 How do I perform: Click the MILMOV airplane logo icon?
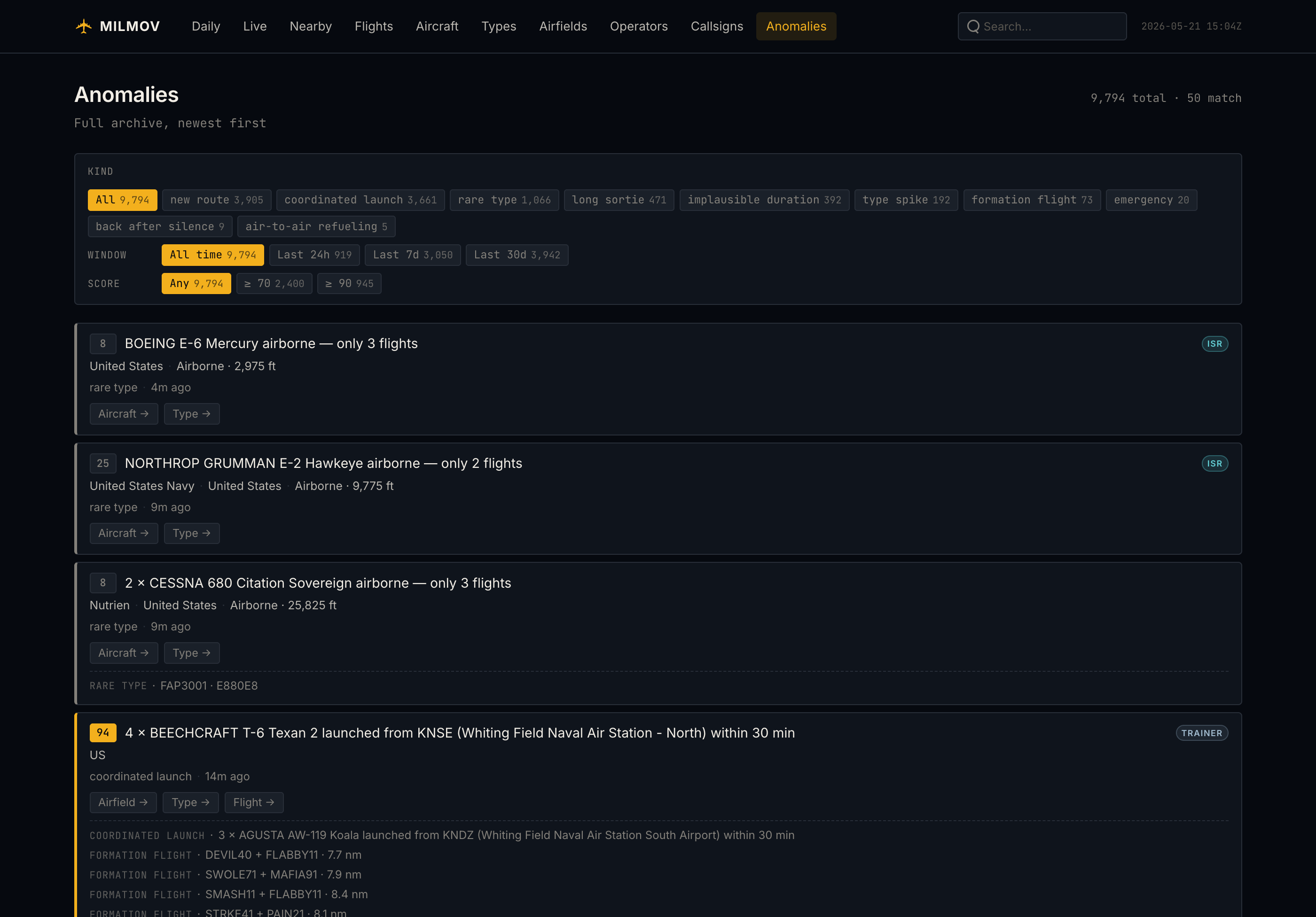(84, 26)
